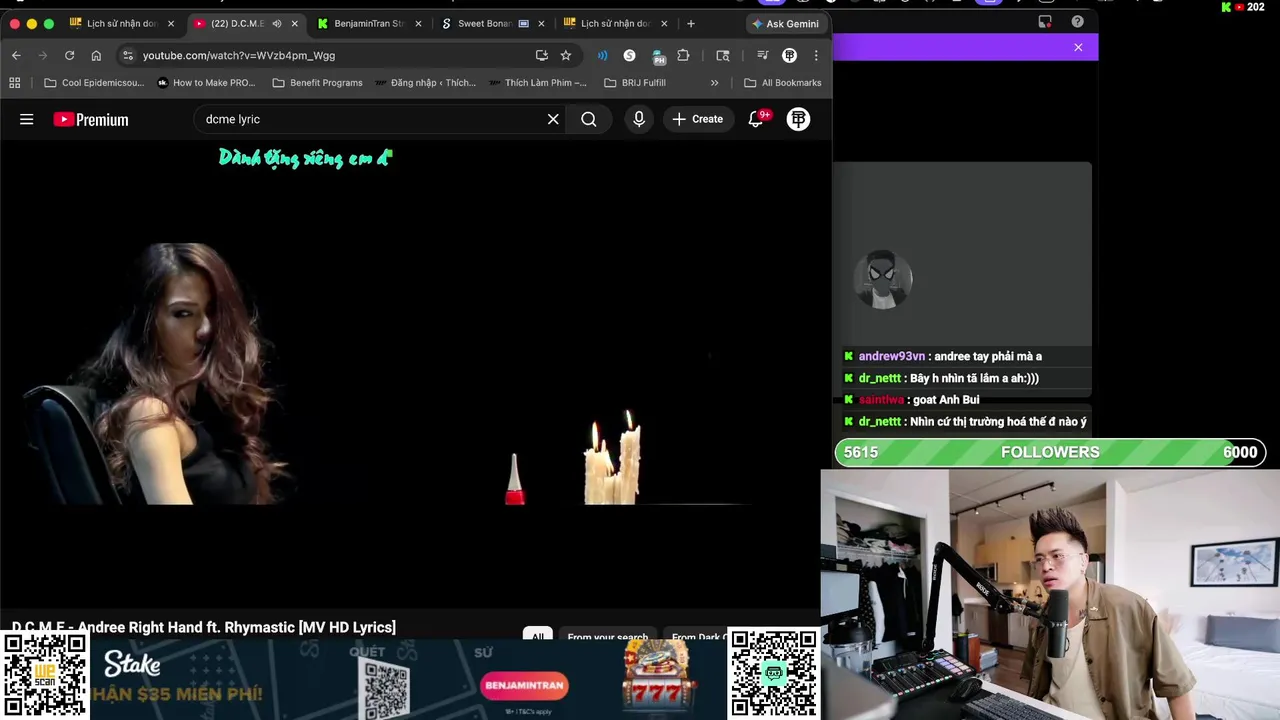The height and width of the screenshot is (720, 1280).
Task: Open the BRIJ Fulfill bookmark folder
Action: pyautogui.click(x=635, y=83)
